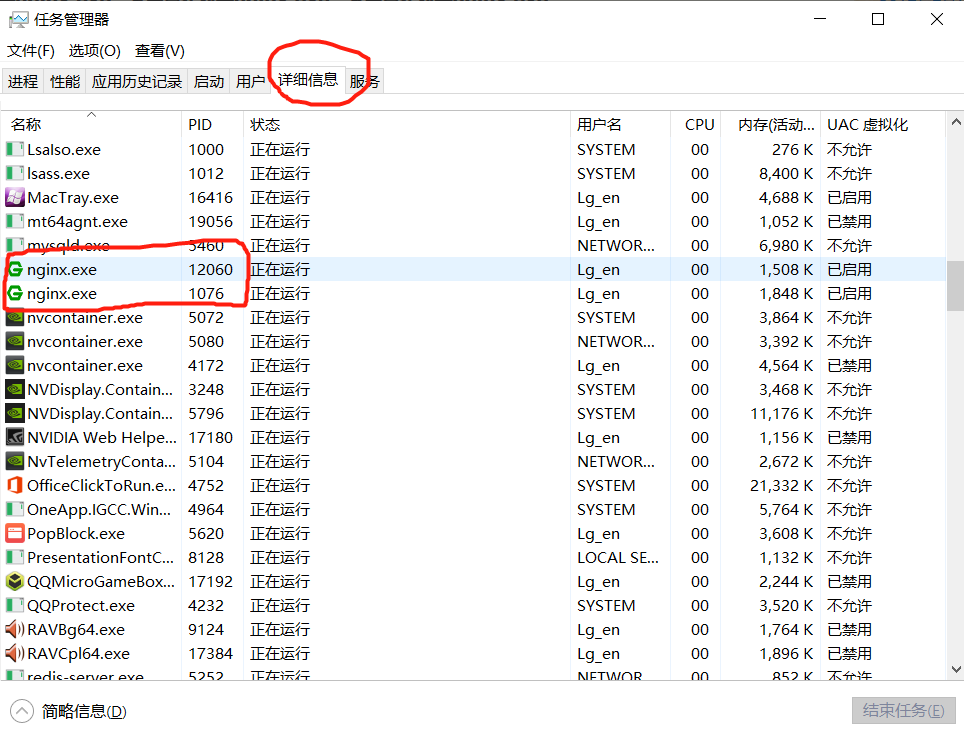Select the mysqld.exe process row
964x736 pixels.
click(x=473, y=245)
